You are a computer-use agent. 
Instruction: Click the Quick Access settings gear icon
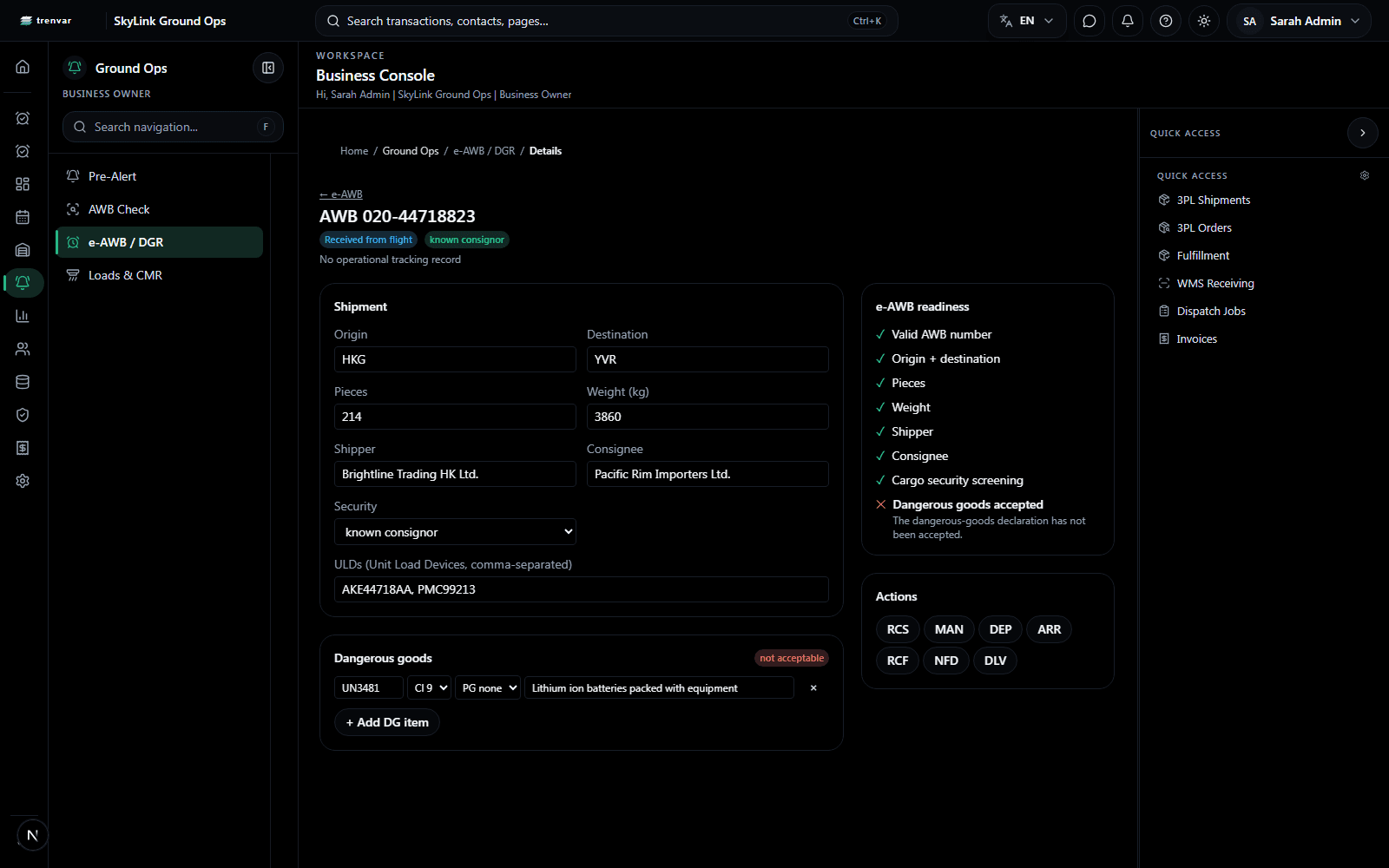(1365, 175)
